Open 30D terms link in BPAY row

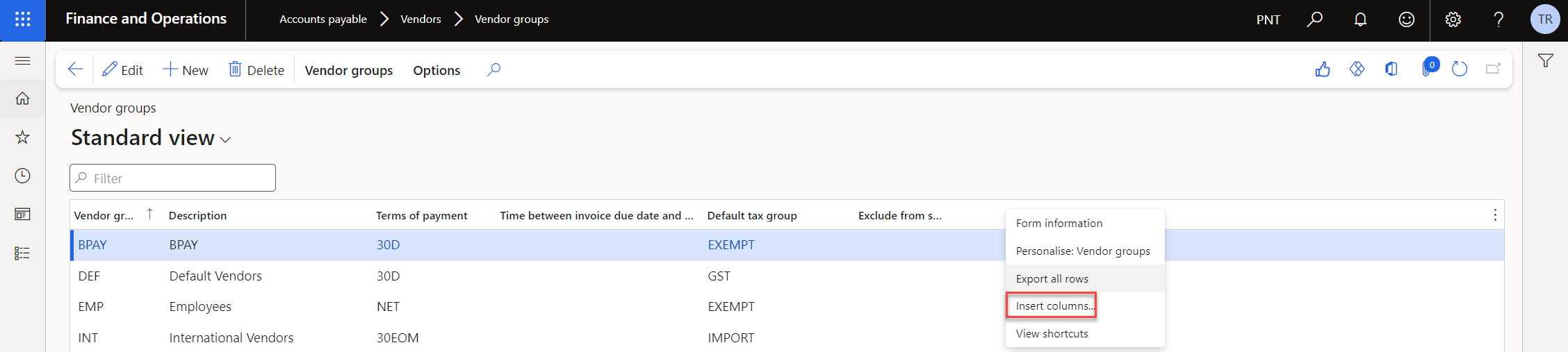pyautogui.click(x=388, y=244)
